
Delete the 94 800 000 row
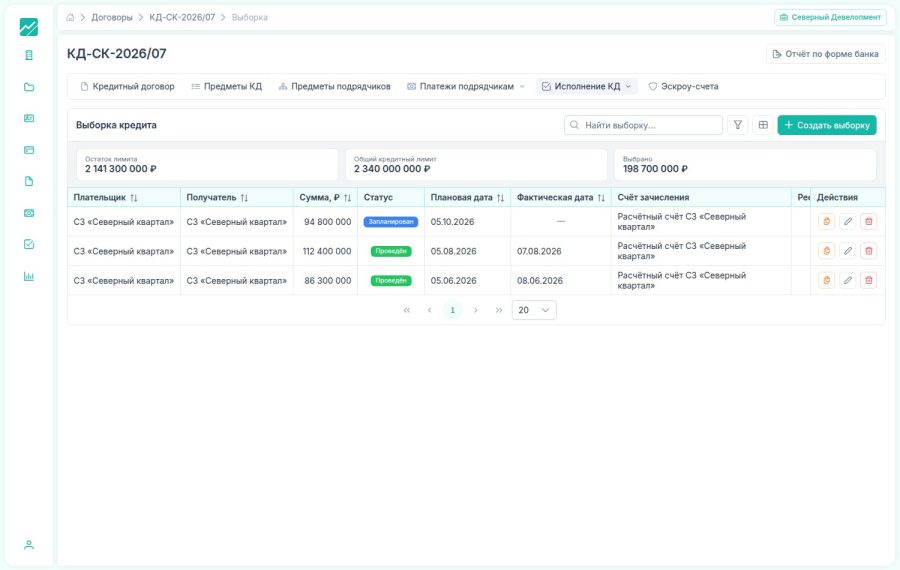pyautogui.click(x=868, y=222)
